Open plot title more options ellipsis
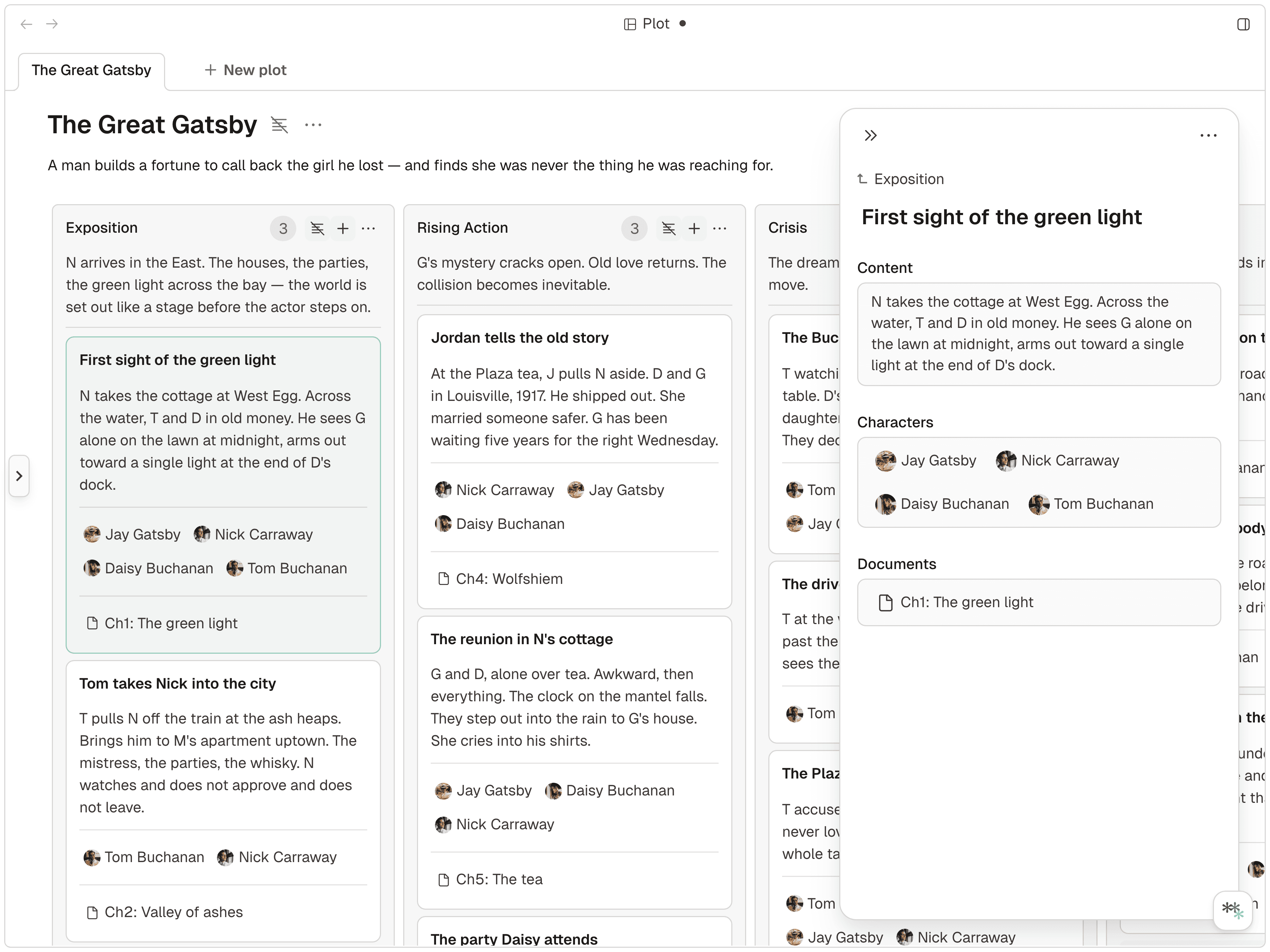 [x=313, y=125]
